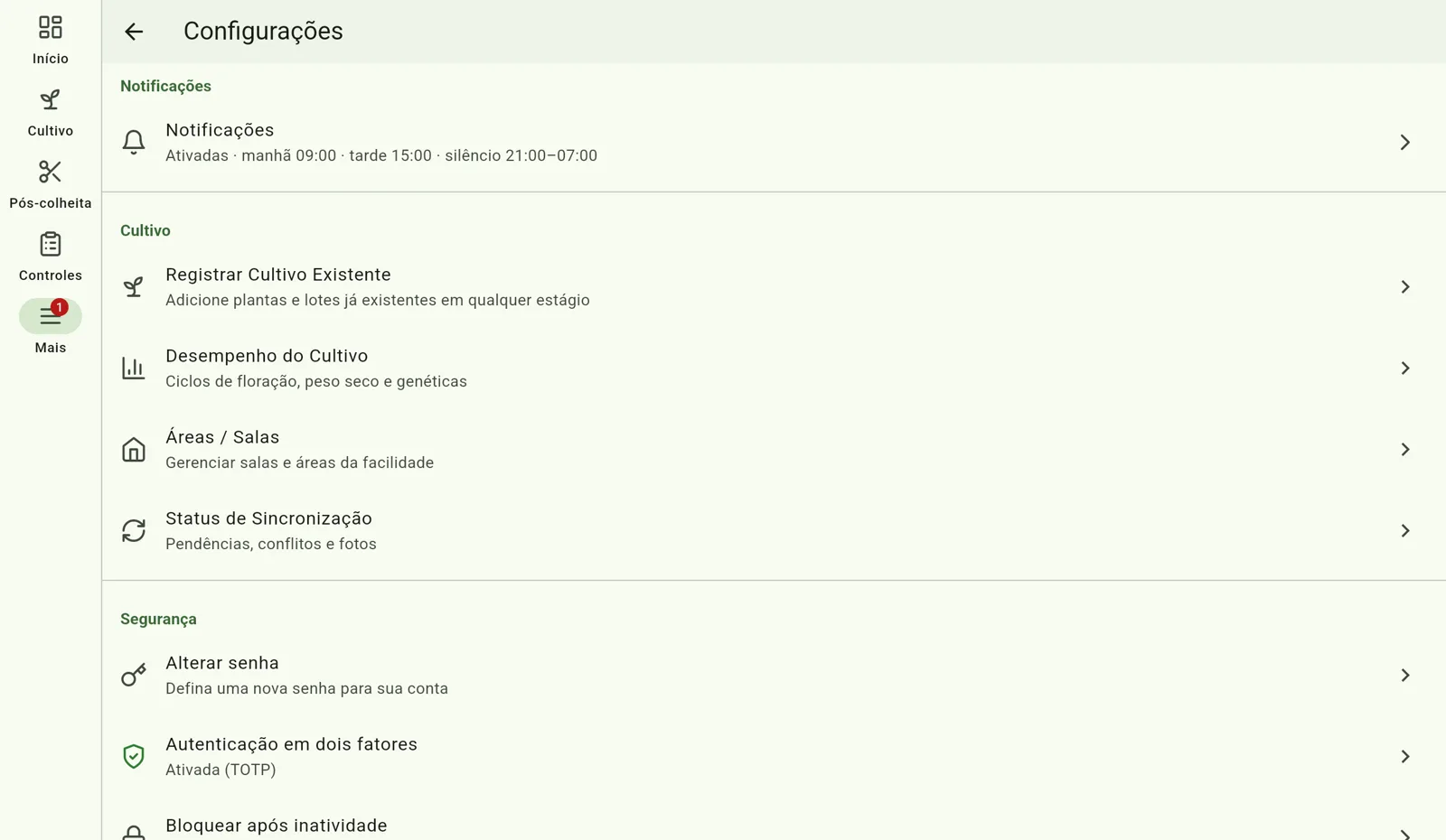
Task: Click 'Gerenciar salas e áreas da facilidade' text
Action: point(299,462)
